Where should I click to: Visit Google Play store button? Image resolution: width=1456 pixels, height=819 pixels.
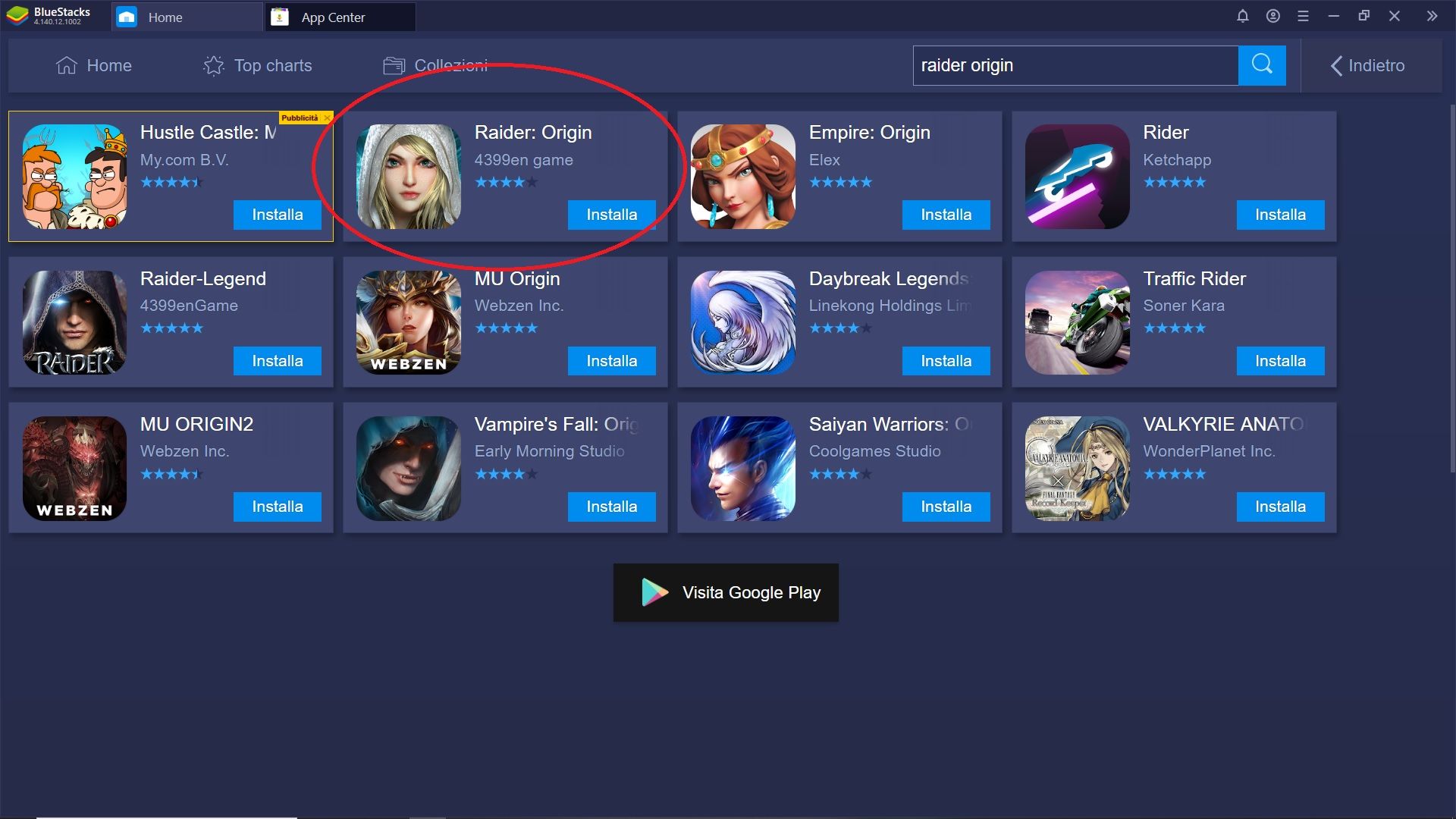click(x=727, y=592)
